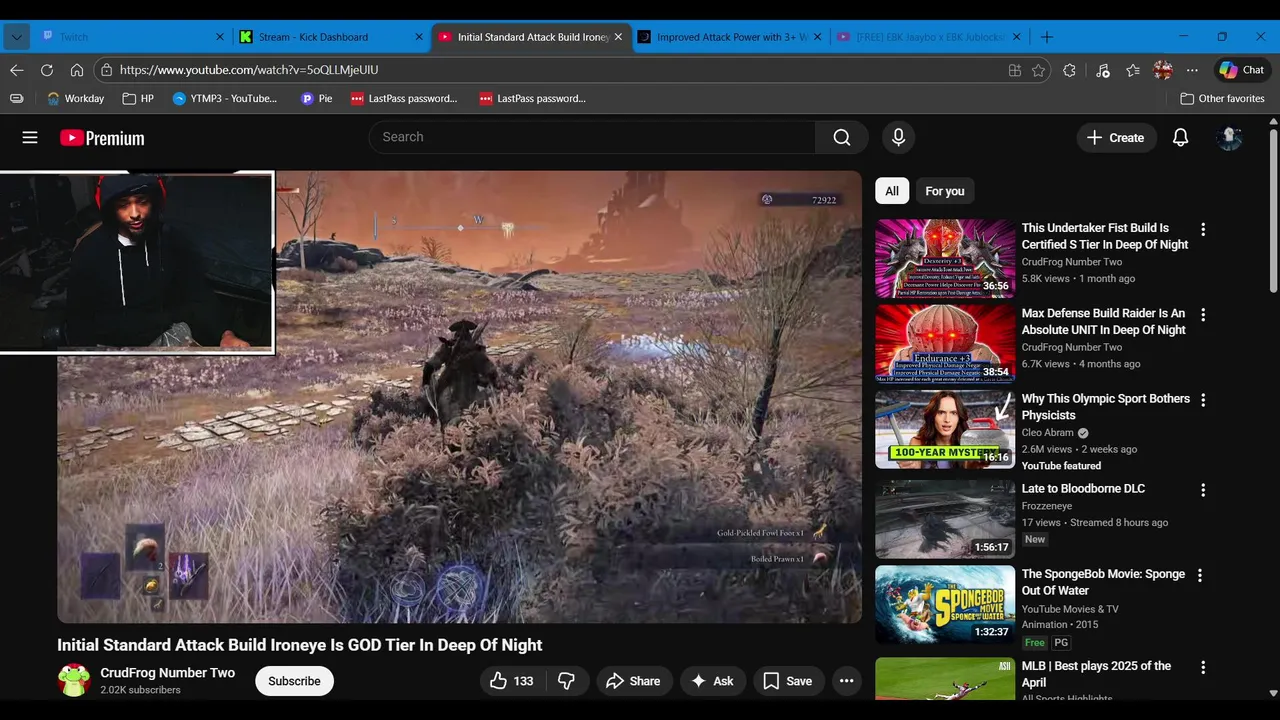Switch to the FREE EBK Jaaybo tab

tap(929, 37)
